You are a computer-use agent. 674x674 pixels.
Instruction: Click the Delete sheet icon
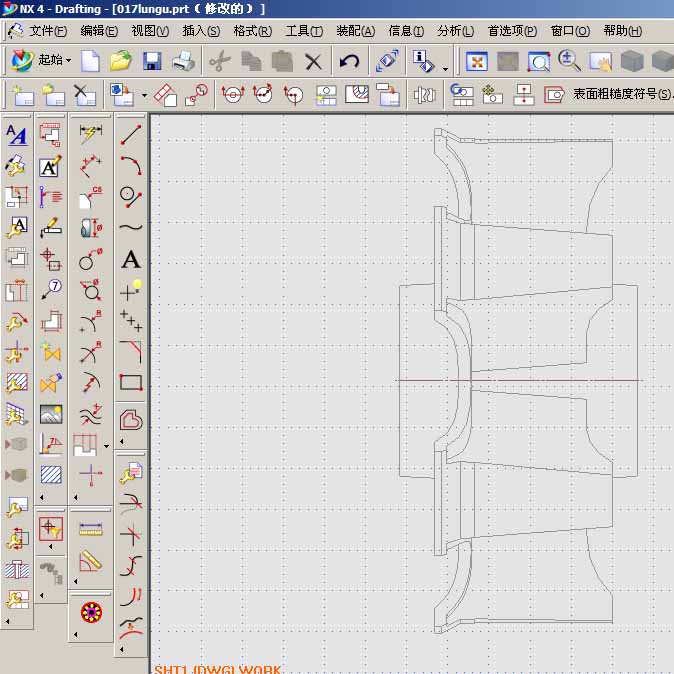point(84,95)
